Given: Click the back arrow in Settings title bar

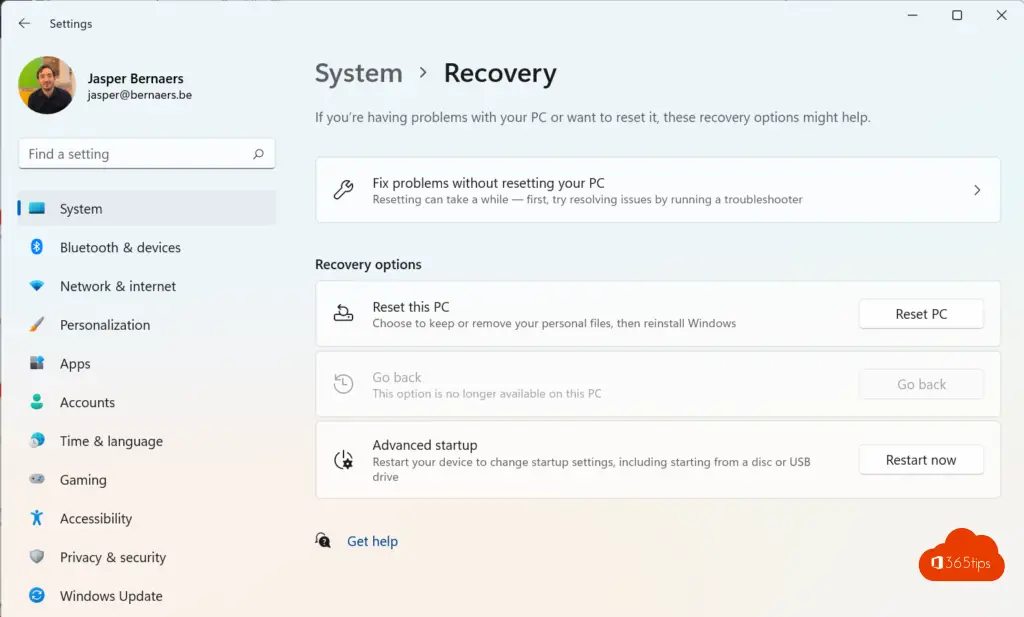Looking at the screenshot, I should tap(24, 24).
